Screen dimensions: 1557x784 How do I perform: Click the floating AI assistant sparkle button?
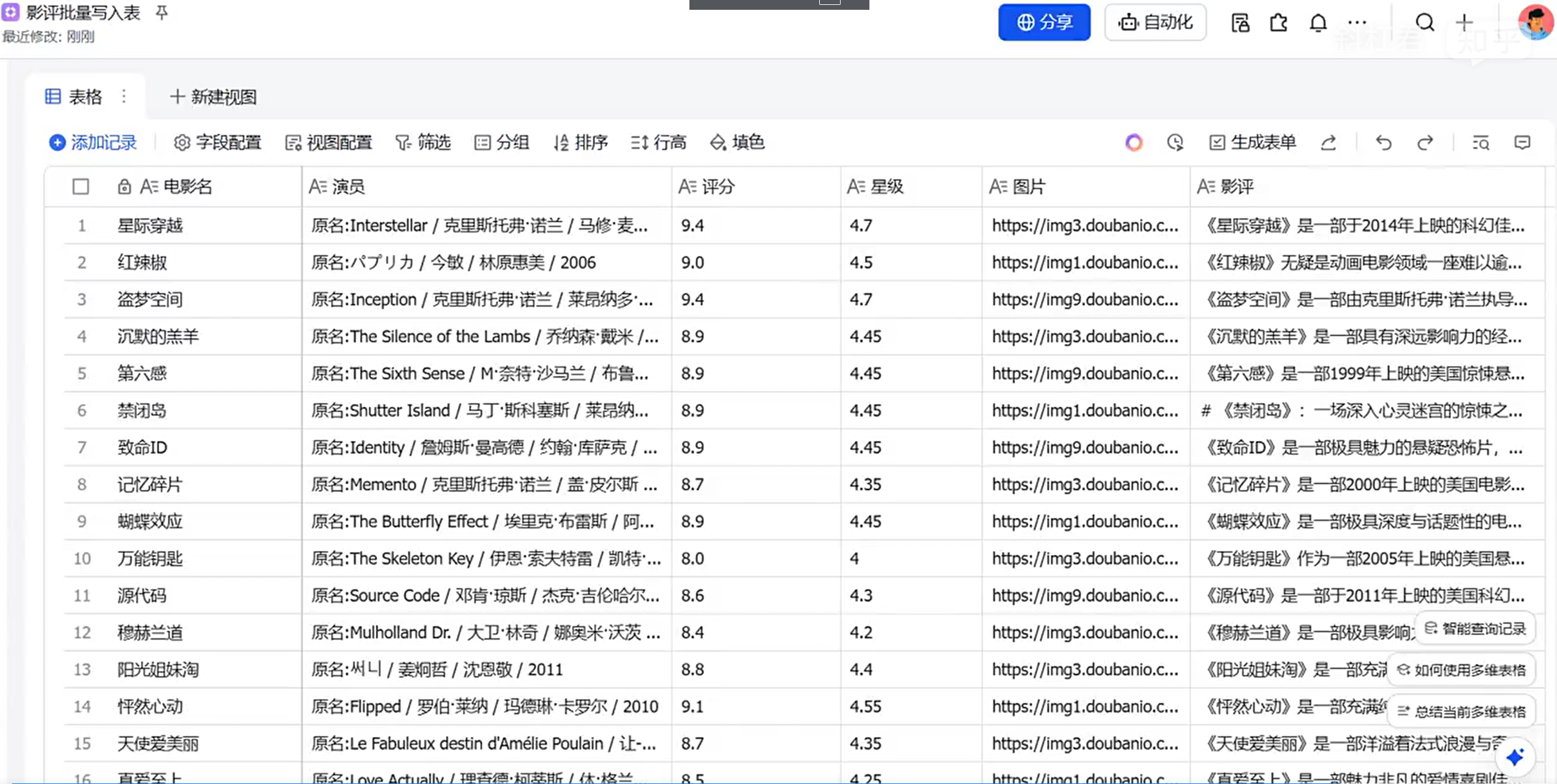[1515, 757]
